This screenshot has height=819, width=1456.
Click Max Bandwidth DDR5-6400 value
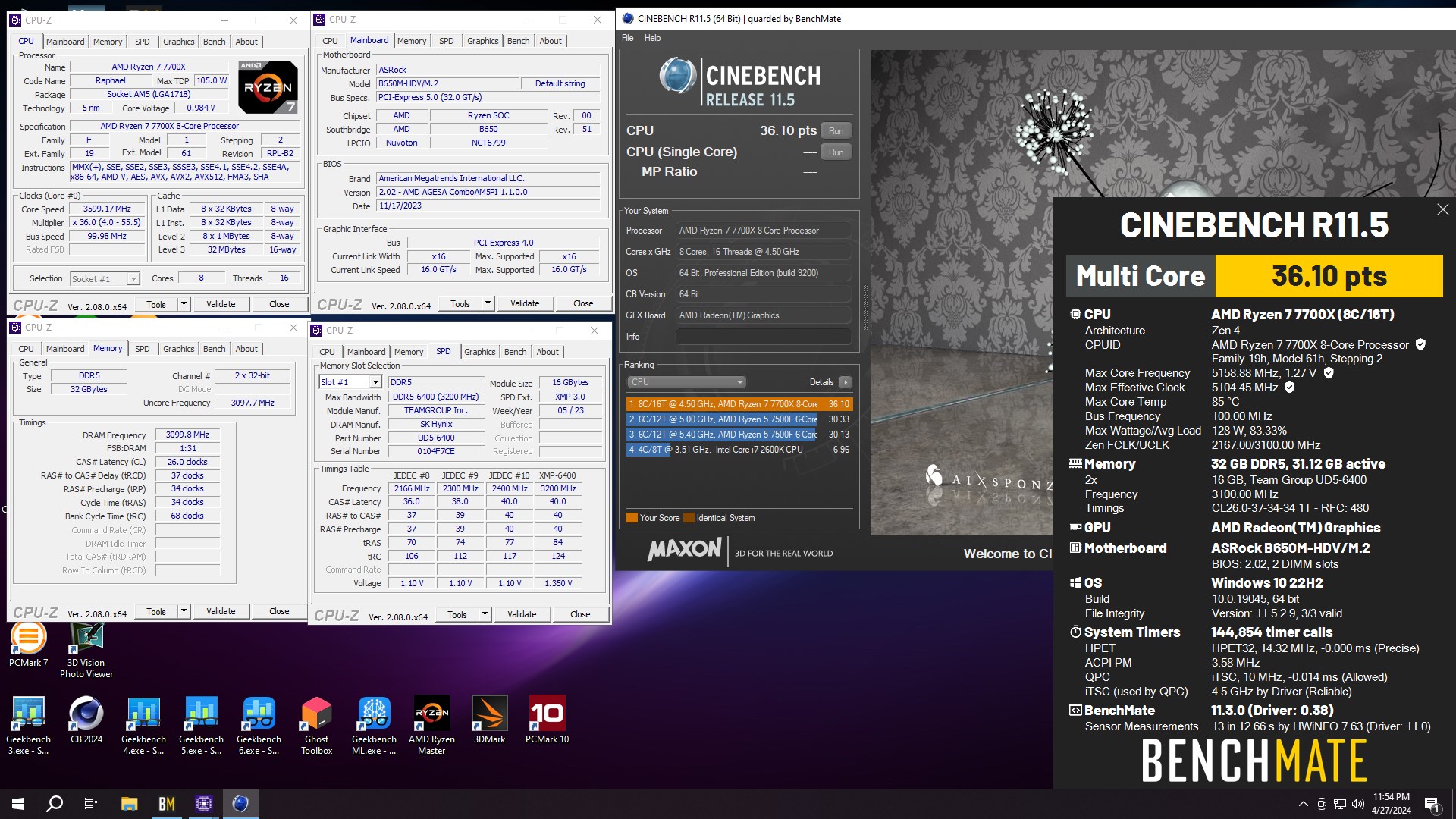(x=435, y=397)
